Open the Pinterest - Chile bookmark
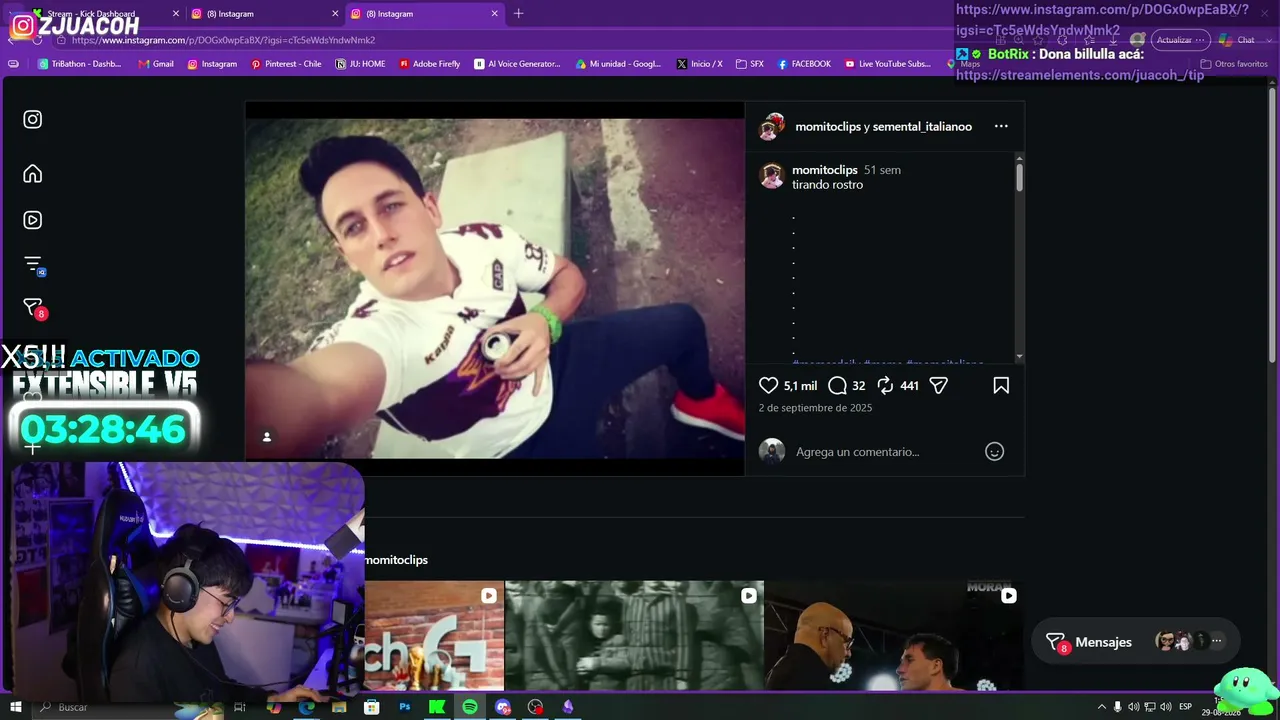 tap(286, 64)
